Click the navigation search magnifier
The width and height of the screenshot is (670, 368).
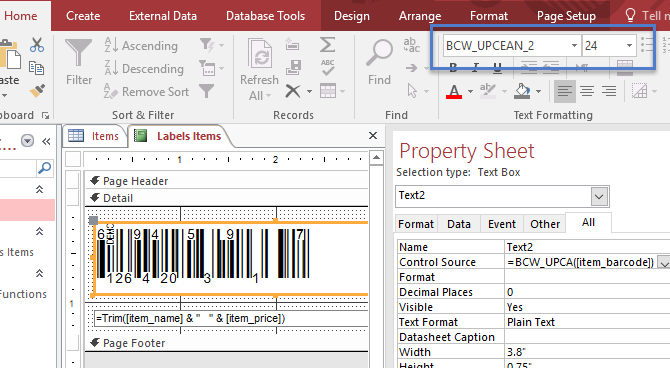pyautogui.click(x=44, y=168)
